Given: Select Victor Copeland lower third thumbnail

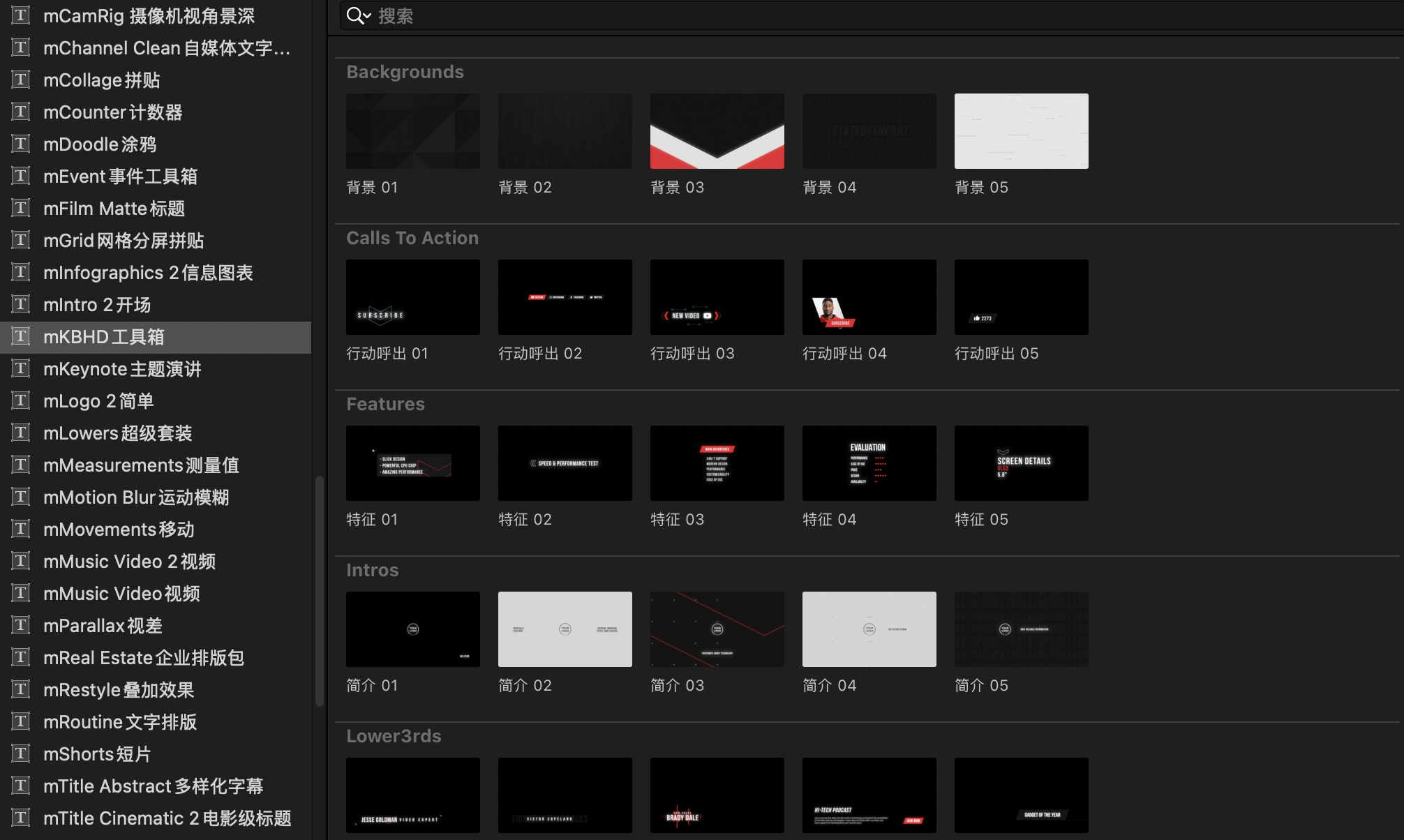Looking at the screenshot, I should 565,795.
